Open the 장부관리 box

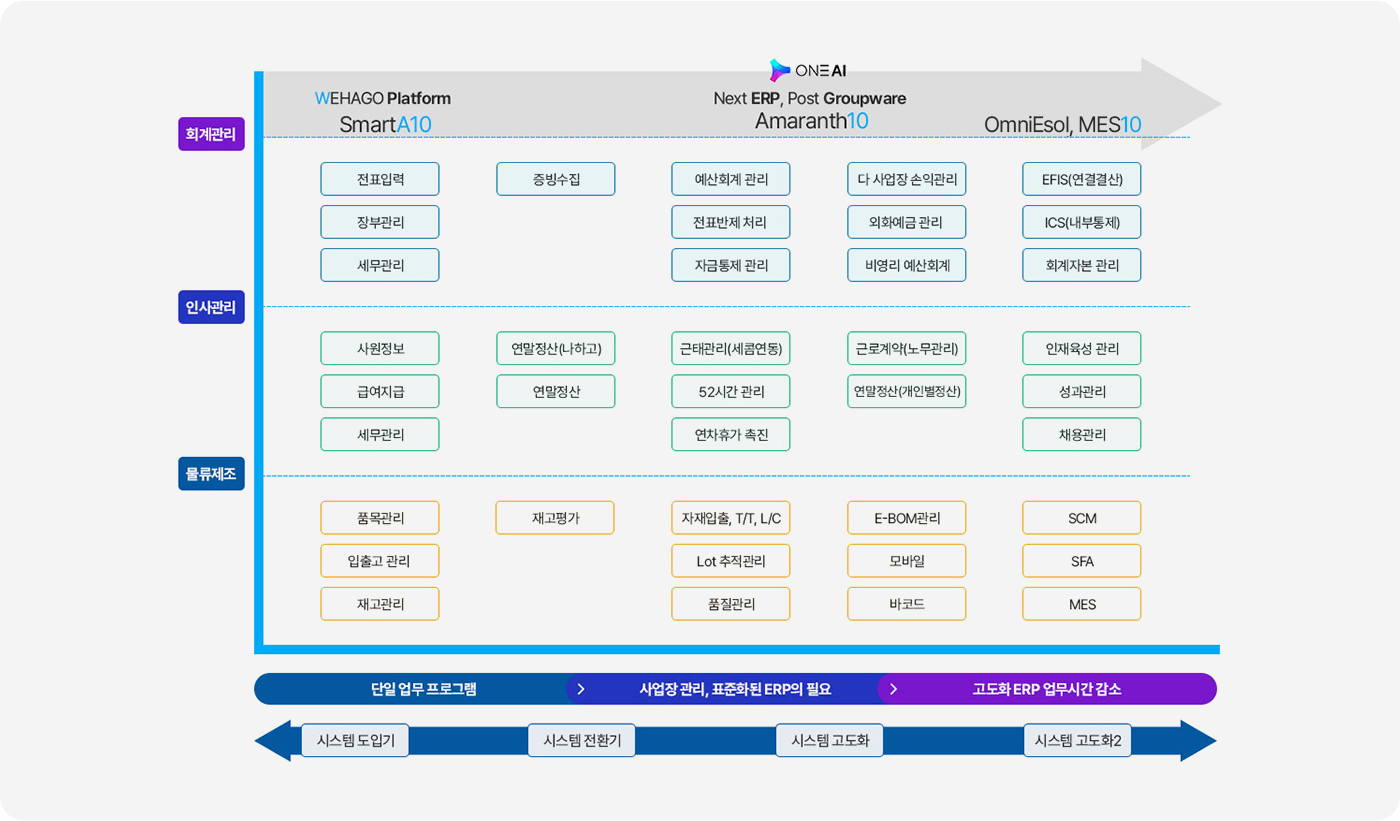click(x=380, y=222)
